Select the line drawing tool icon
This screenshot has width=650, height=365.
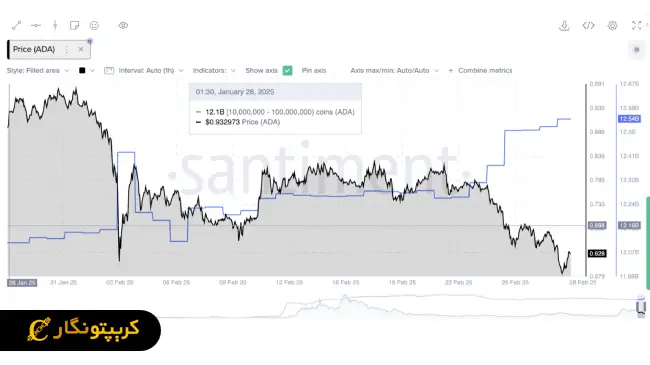click(17, 26)
